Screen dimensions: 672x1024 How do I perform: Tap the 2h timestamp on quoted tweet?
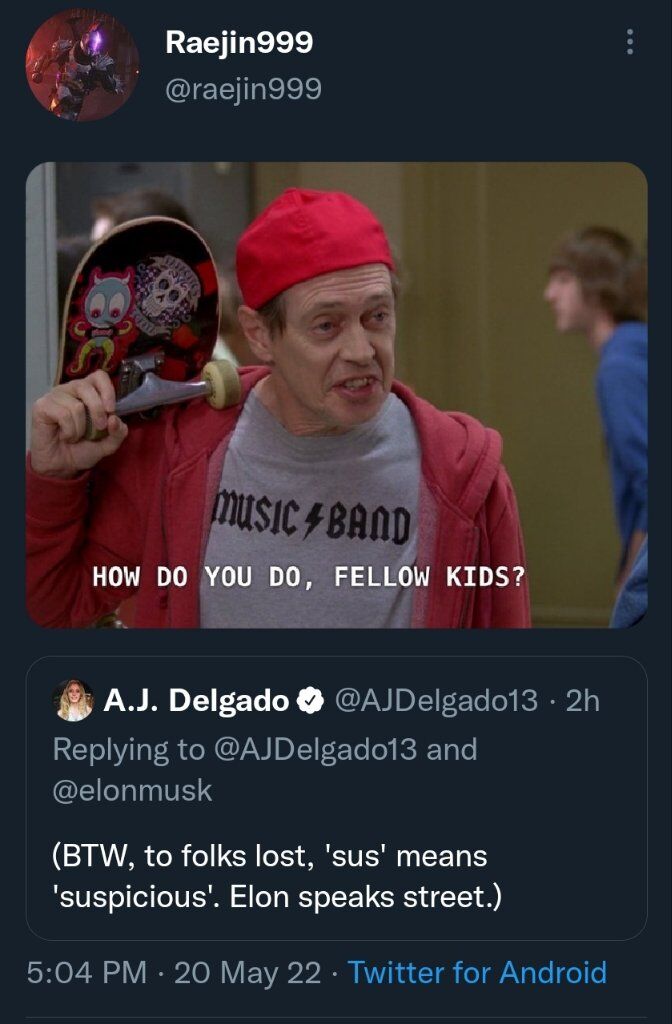[583, 701]
